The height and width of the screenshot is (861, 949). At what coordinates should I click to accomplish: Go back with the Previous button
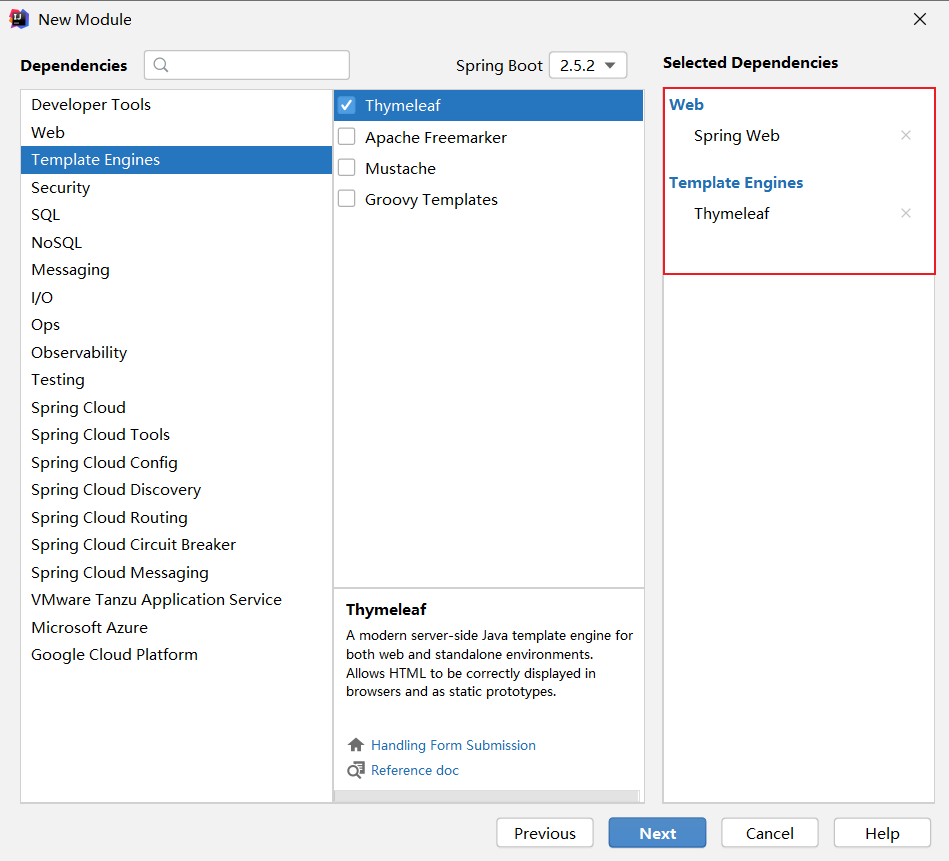tap(545, 833)
